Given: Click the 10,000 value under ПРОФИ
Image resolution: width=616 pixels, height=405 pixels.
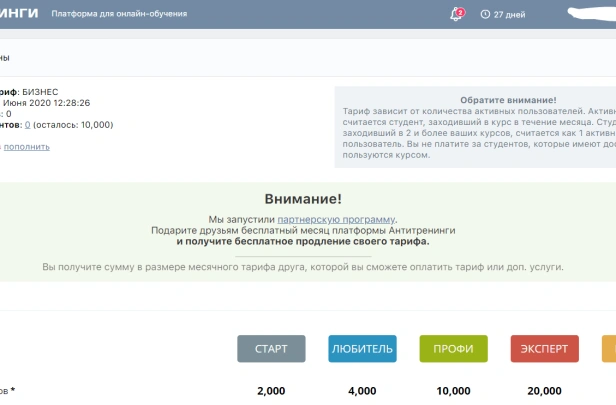Looking at the screenshot, I should 453,391.
